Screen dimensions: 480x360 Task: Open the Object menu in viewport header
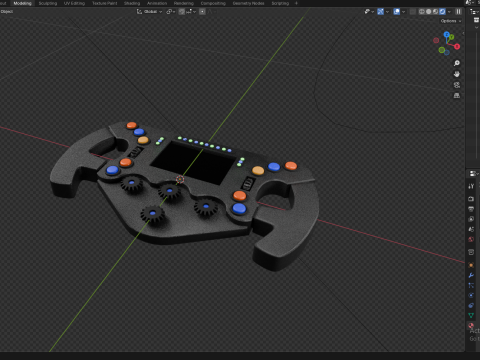click(7, 12)
